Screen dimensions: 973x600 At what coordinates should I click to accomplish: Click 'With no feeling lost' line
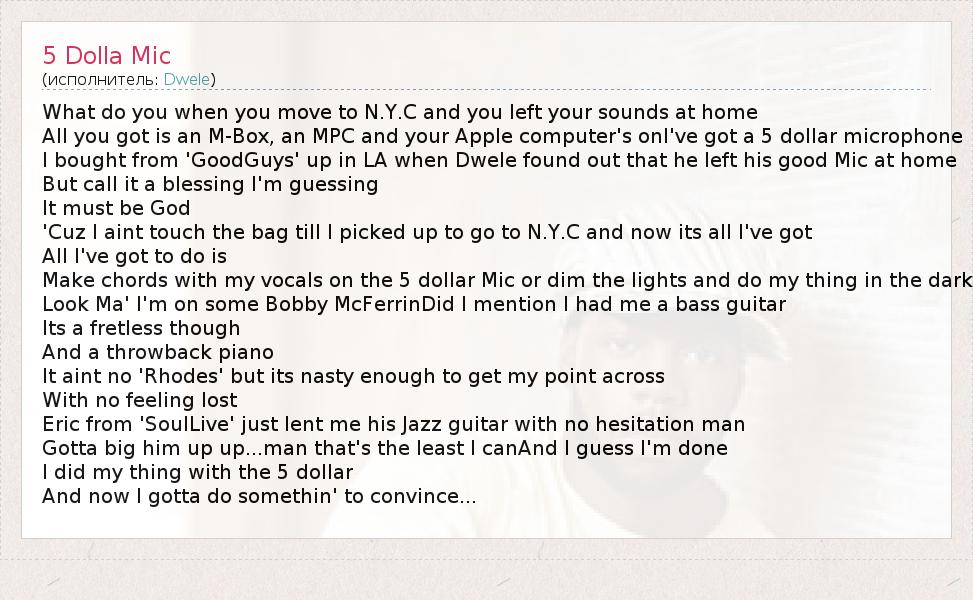(x=140, y=400)
